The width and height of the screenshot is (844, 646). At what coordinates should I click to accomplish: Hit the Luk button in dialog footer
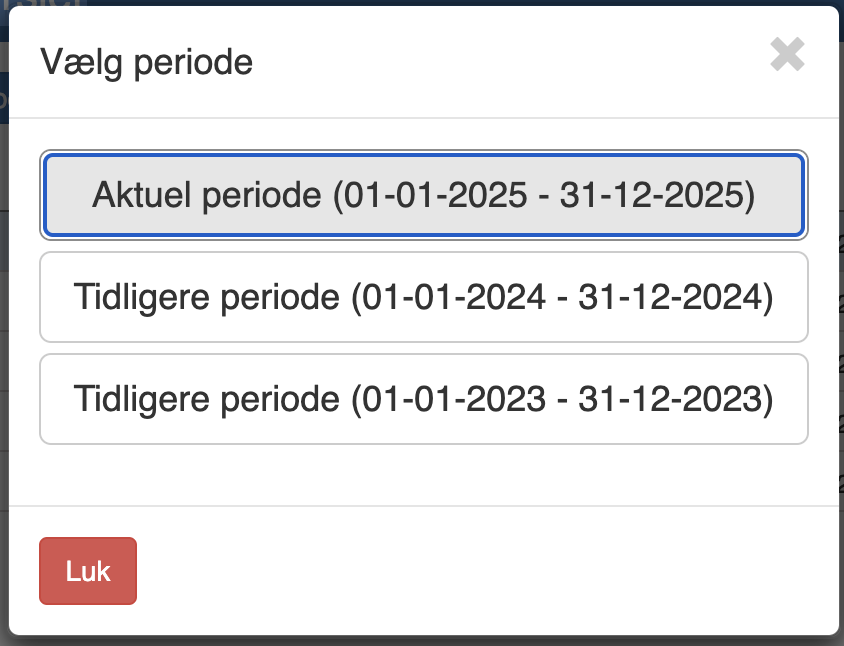pyautogui.click(x=88, y=571)
